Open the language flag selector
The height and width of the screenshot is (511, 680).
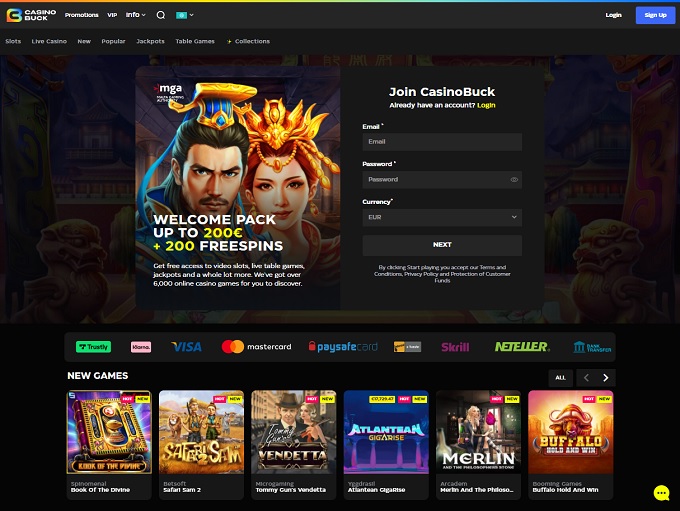pyautogui.click(x=184, y=15)
